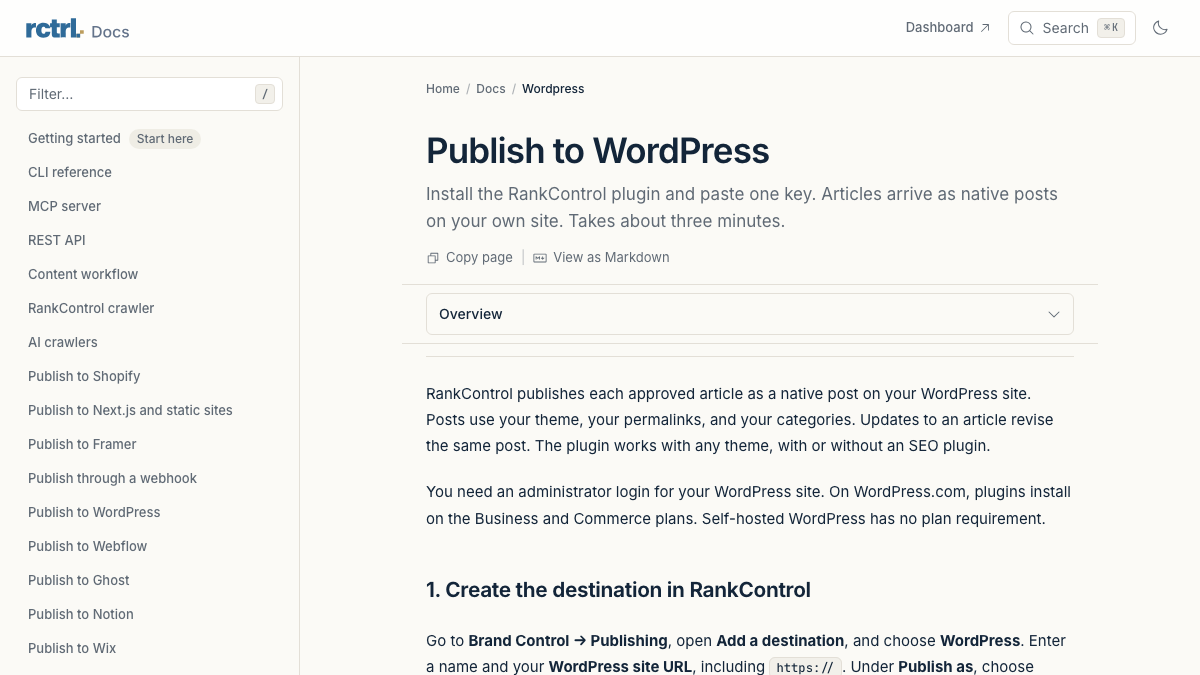Image resolution: width=1200 pixels, height=675 pixels.
Task: Open AI crawlers in sidebar
Action: [63, 342]
